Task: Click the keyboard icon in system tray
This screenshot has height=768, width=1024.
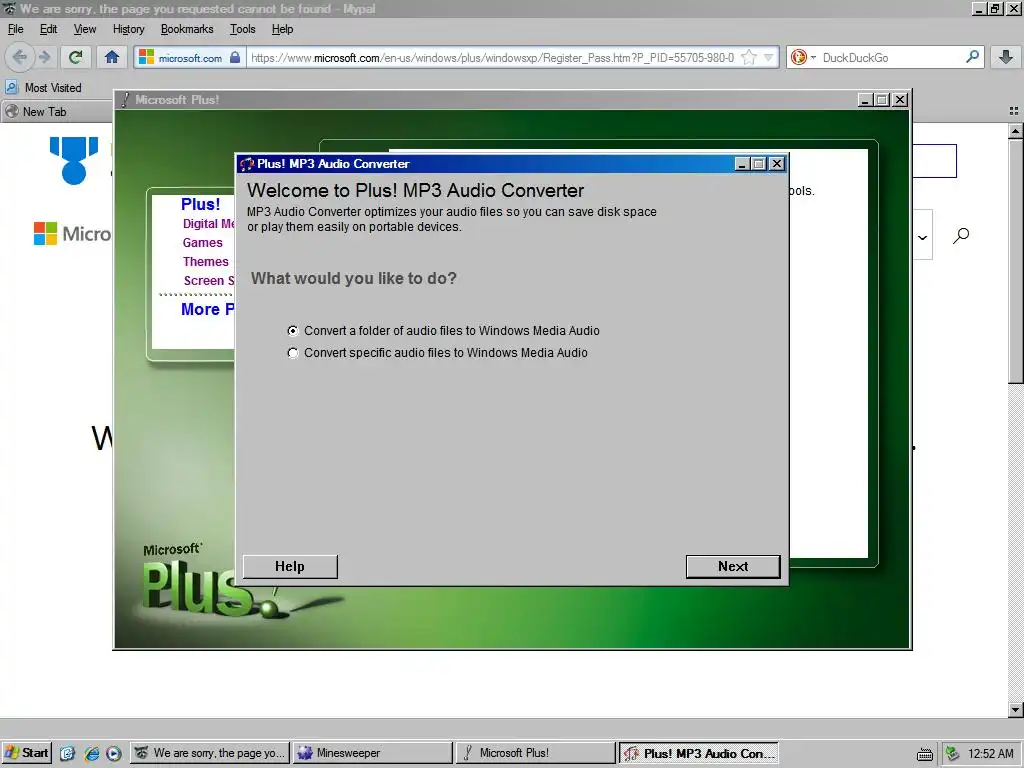Action: [x=925, y=754]
